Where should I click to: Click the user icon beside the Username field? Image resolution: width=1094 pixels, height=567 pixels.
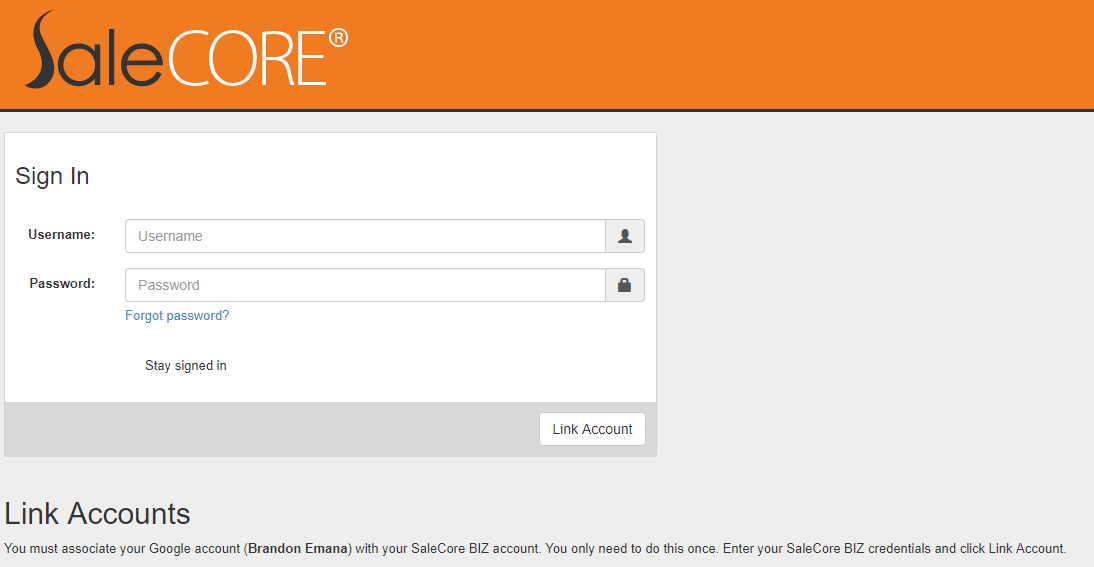point(625,236)
